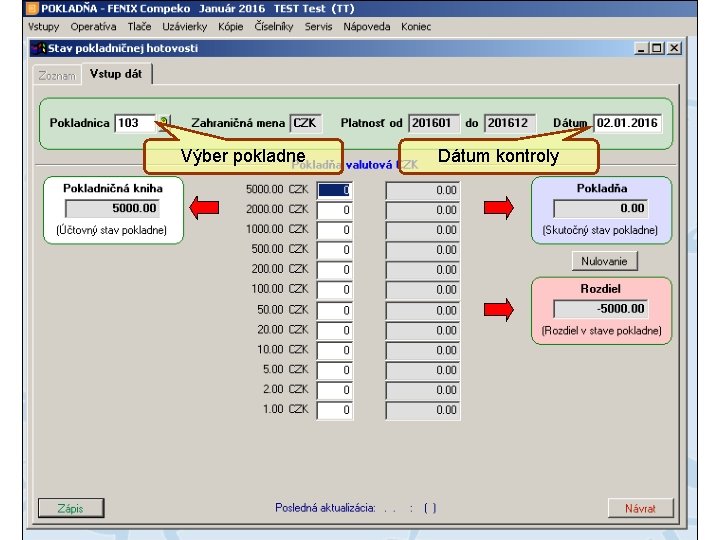Click count field for 20.00 CZK
Image resolution: width=720 pixels, height=540 pixels.
click(335, 331)
